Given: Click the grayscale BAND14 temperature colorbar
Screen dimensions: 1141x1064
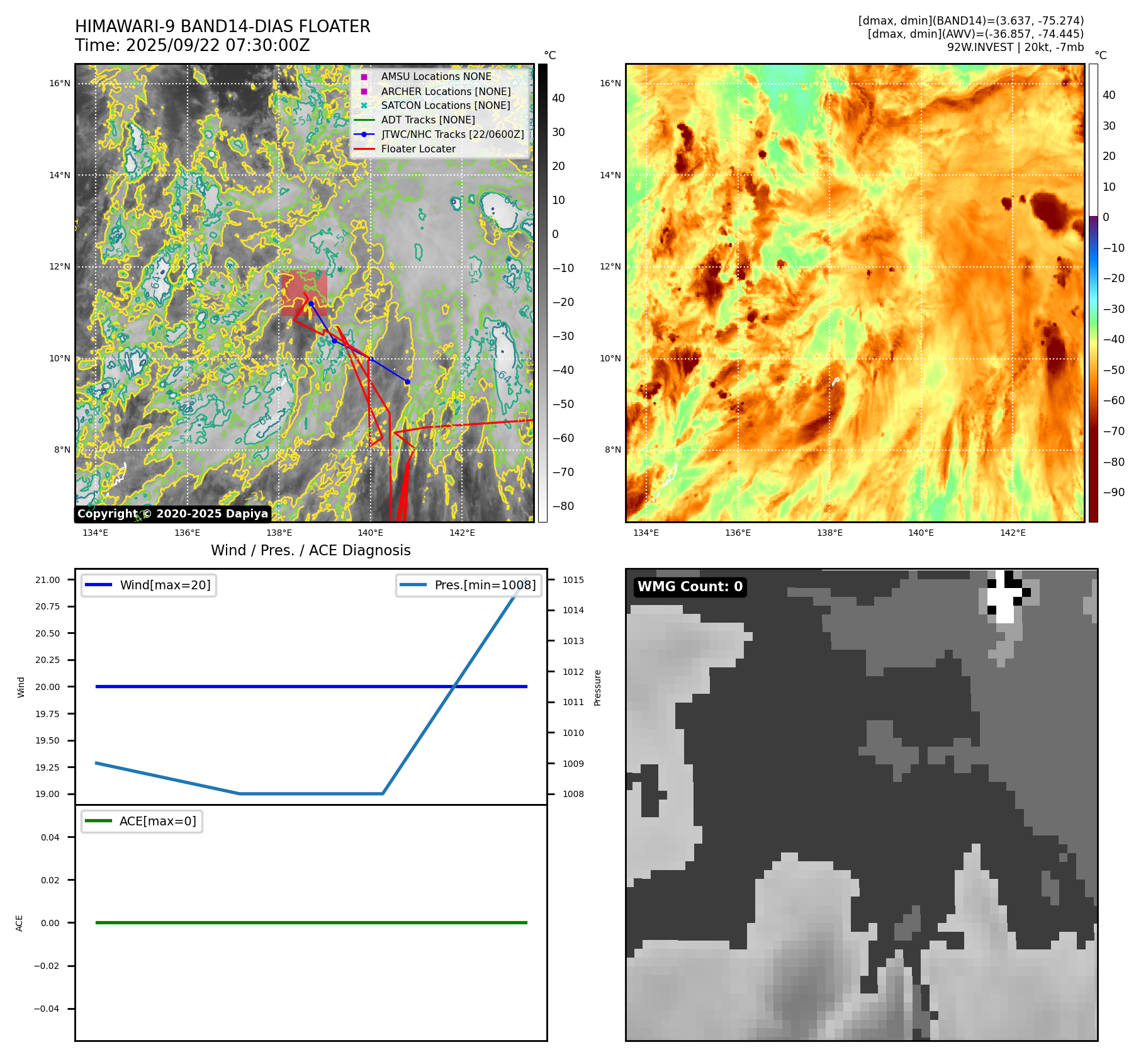Looking at the screenshot, I should point(542,293).
